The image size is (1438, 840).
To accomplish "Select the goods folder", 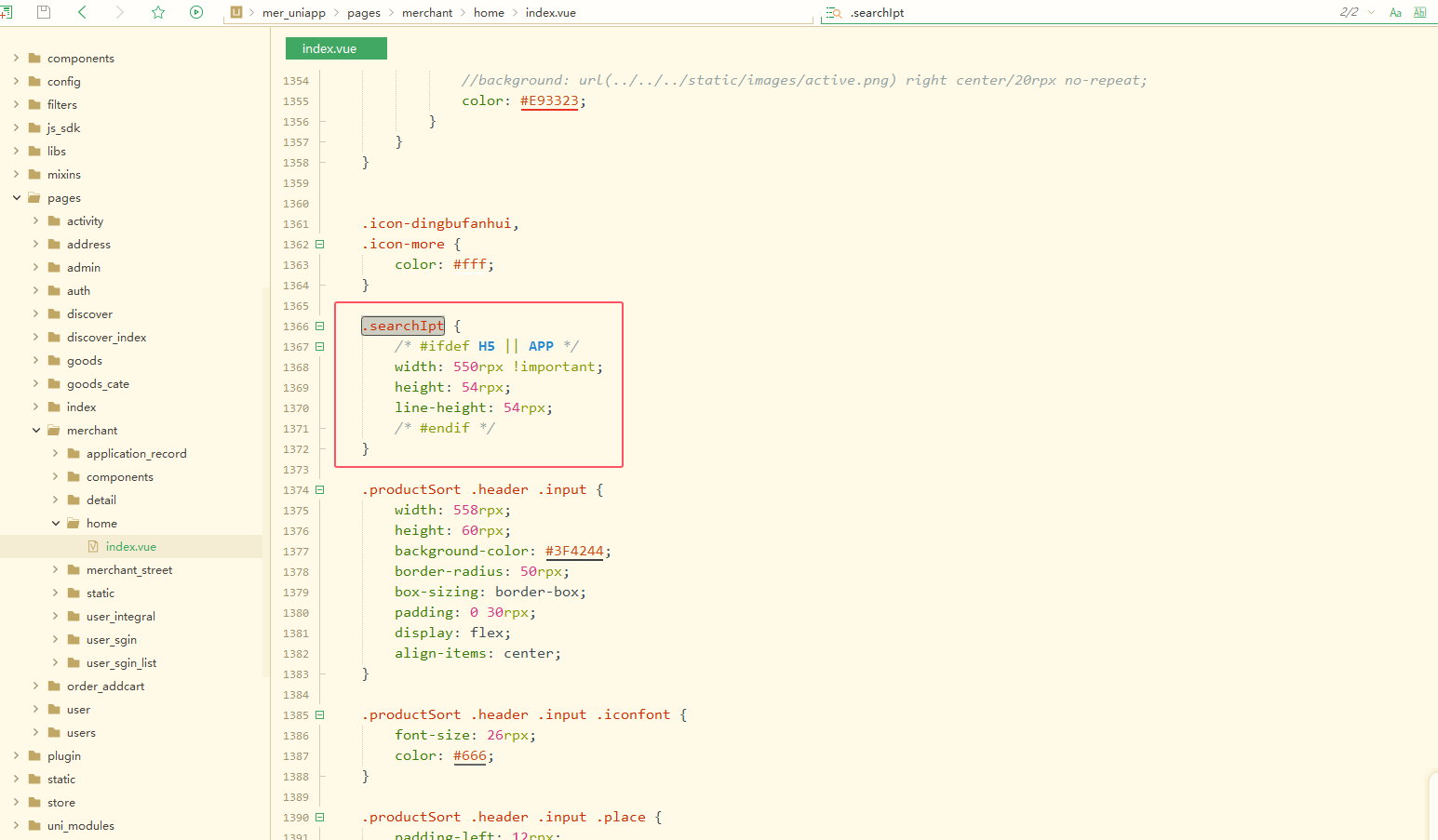I will pos(85,360).
